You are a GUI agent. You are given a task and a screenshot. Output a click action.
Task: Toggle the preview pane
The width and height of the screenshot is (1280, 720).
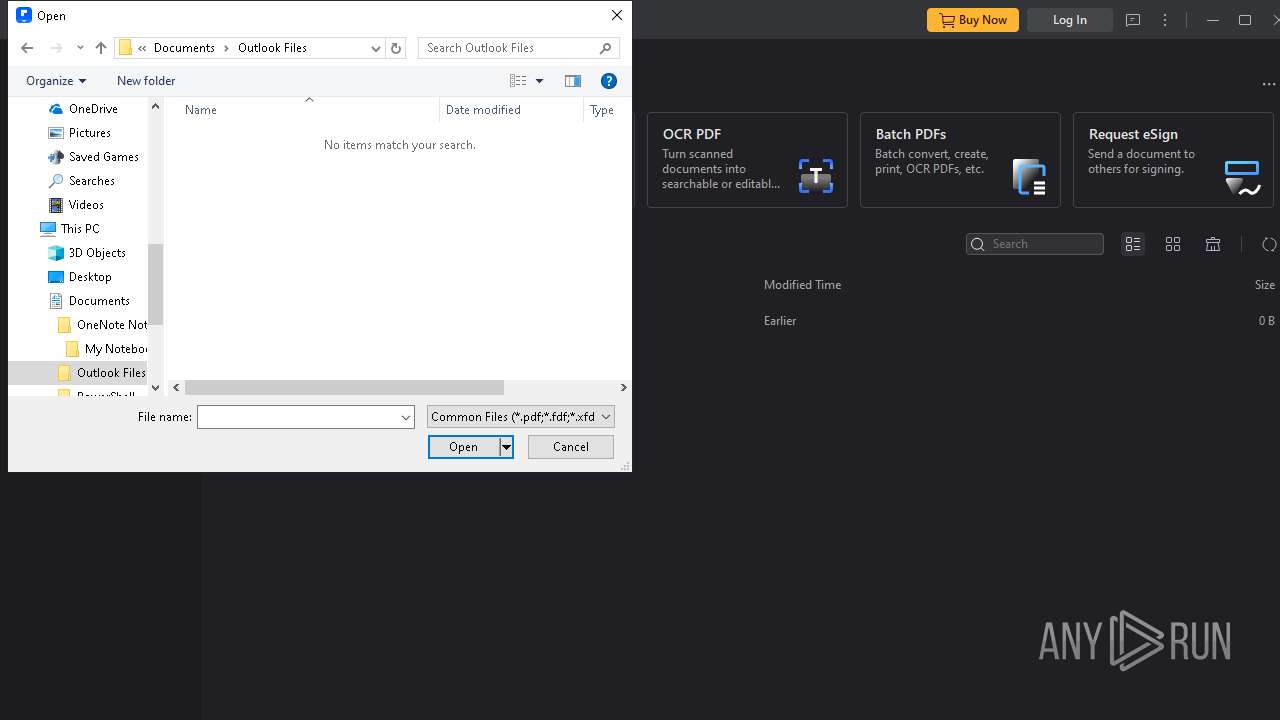tap(573, 81)
